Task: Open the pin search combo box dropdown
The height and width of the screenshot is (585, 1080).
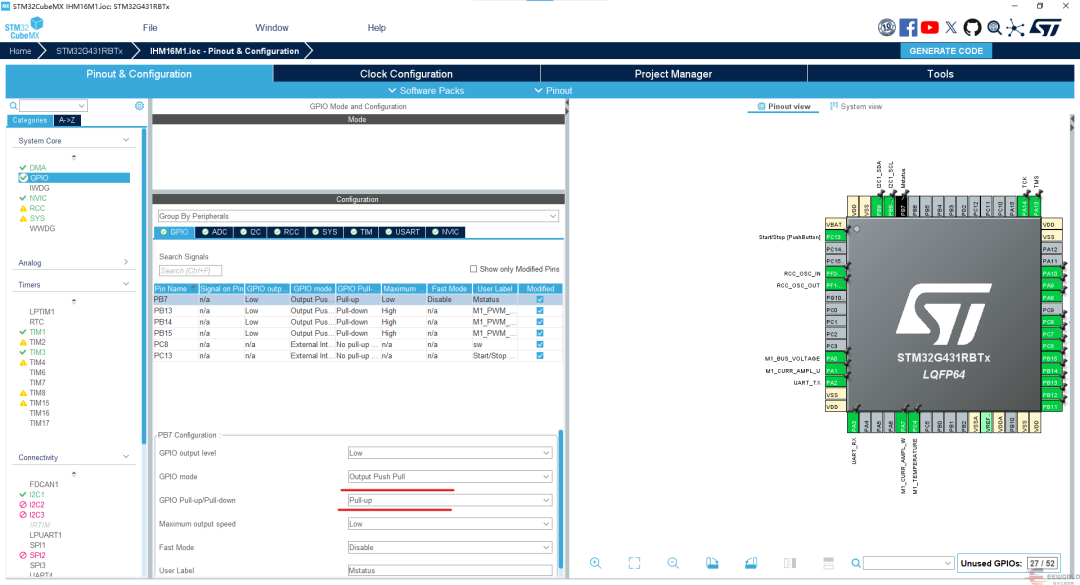Action: pyautogui.click(x=947, y=564)
